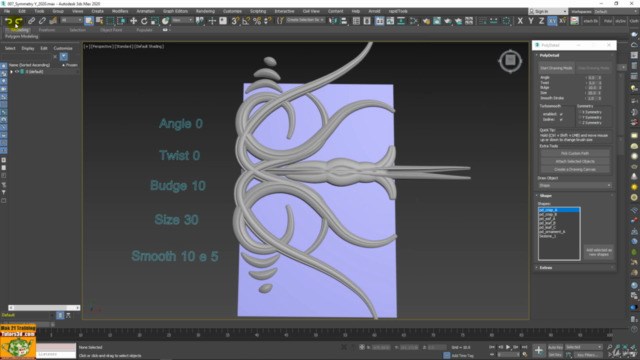
Task: Enable X Symmetry checkbox
Action: tap(580, 112)
